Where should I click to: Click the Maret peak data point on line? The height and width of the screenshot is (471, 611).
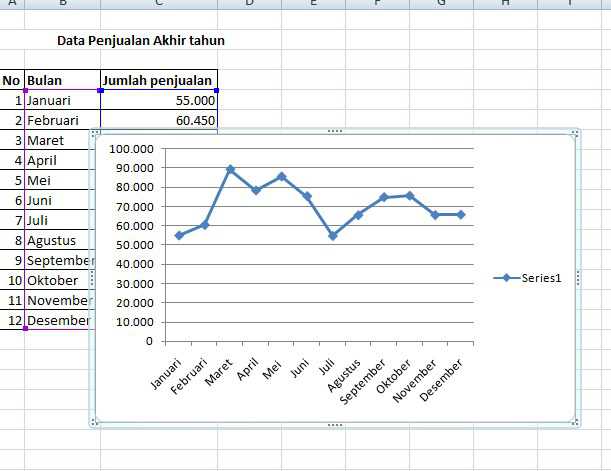point(230,170)
